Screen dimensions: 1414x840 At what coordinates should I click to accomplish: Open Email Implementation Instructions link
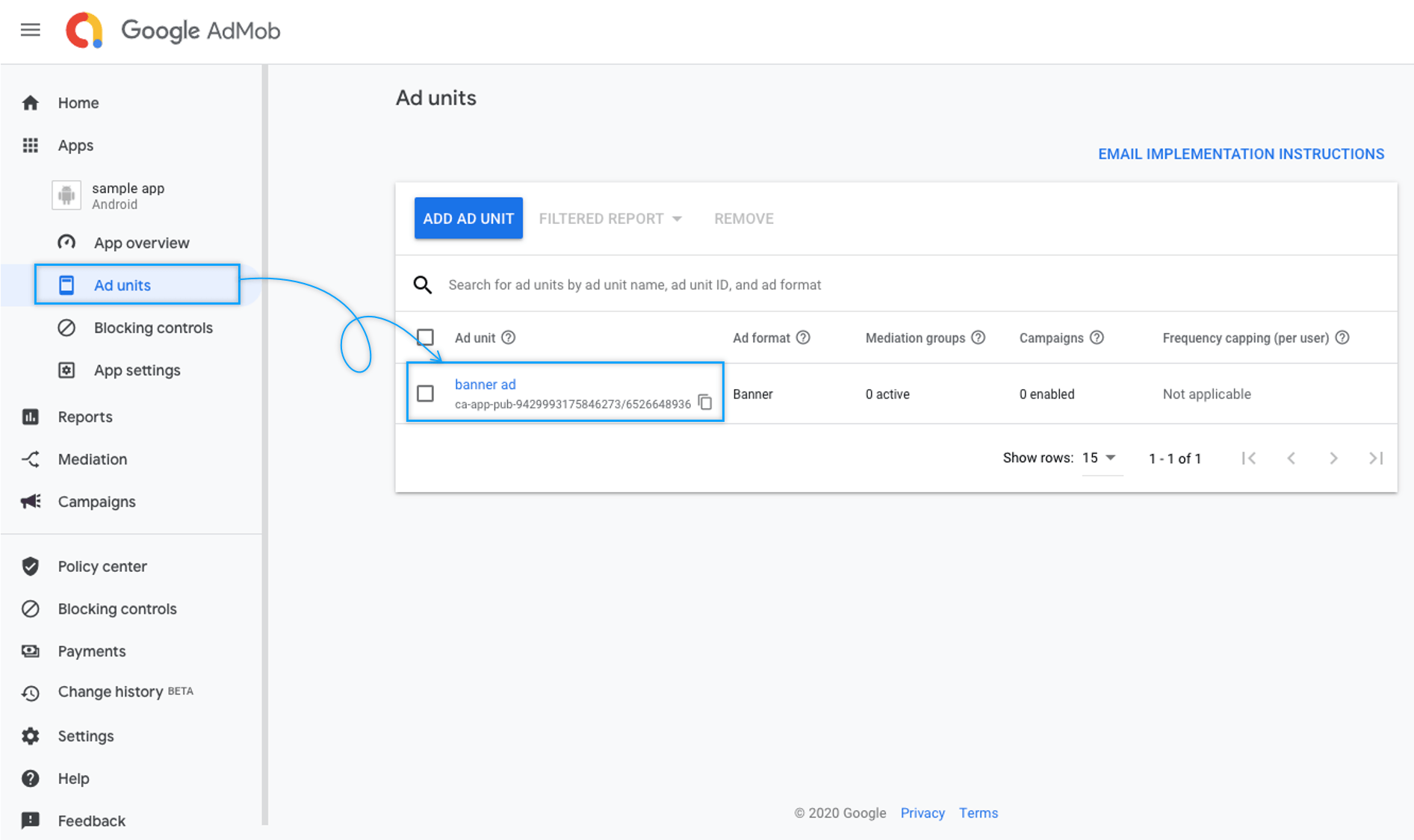pyautogui.click(x=1241, y=154)
